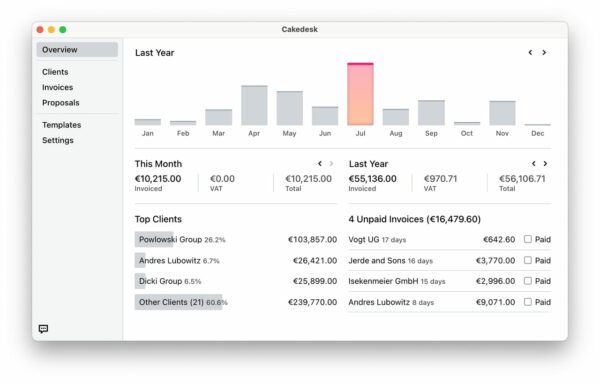The image size is (600, 383).
Task: Select the Jan bar in chart
Action: [148, 122]
